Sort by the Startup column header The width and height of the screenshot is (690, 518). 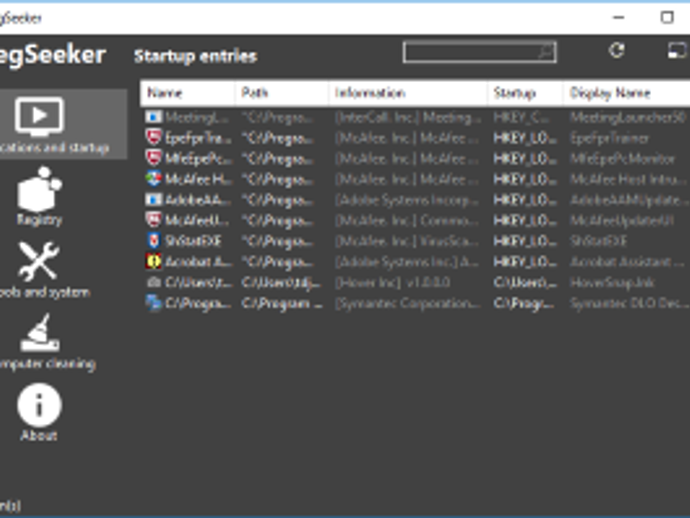[x=525, y=93]
